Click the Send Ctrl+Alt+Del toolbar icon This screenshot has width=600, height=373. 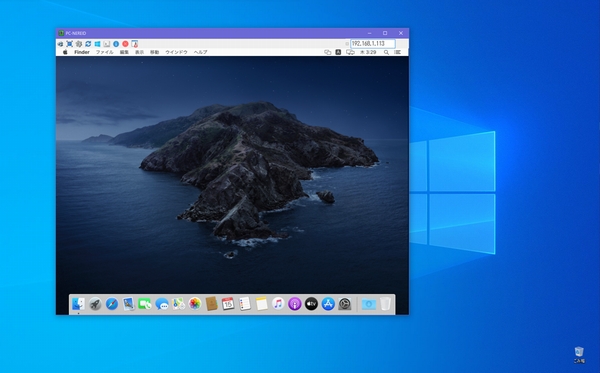(60, 44)
